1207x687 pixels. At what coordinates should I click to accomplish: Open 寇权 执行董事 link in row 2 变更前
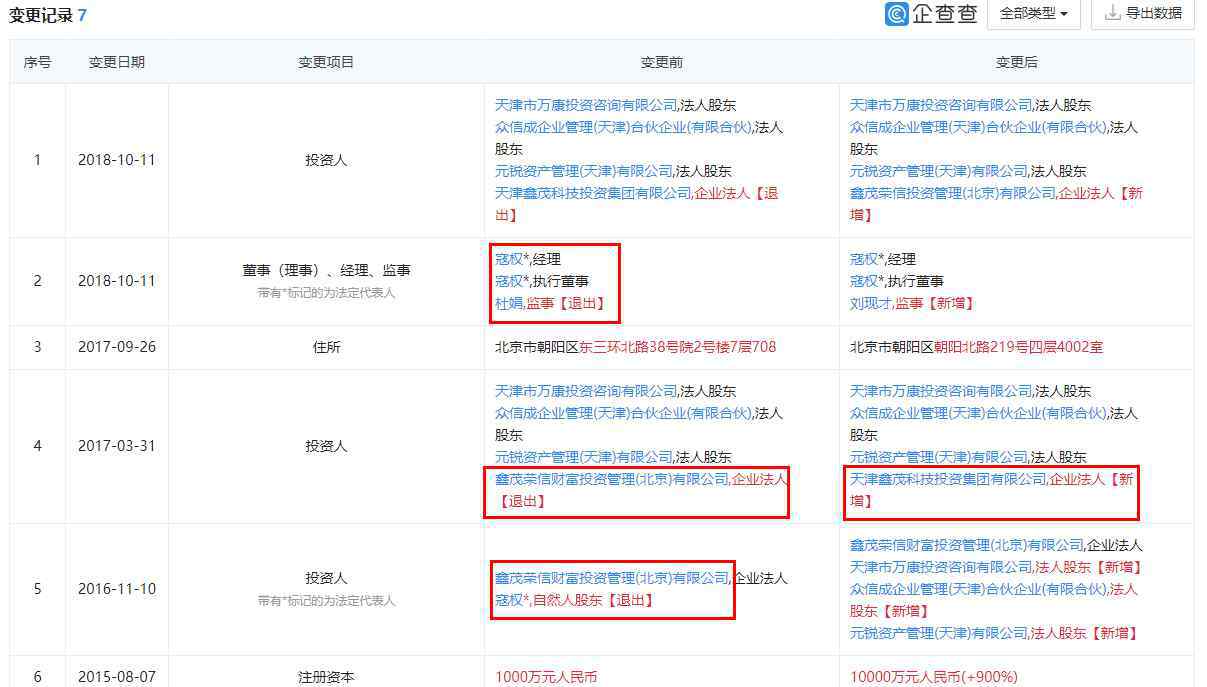[x=509, y=281]
